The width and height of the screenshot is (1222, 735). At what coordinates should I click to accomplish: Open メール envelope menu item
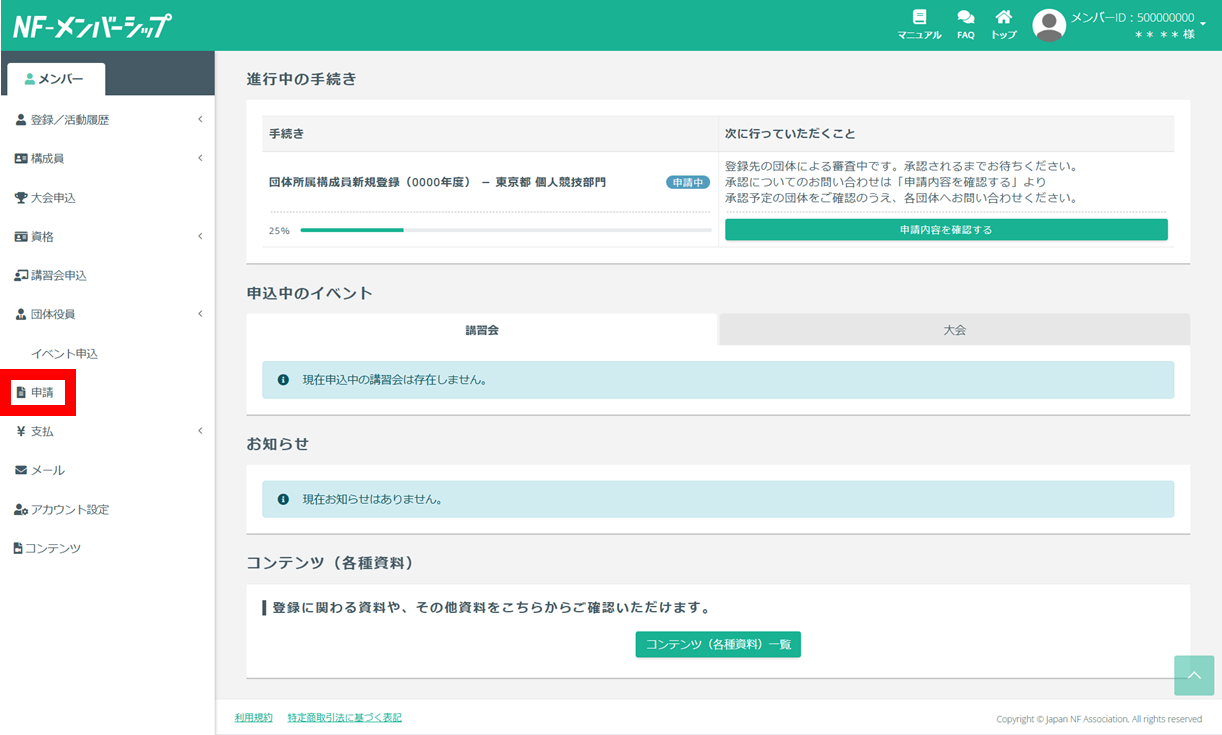(47, 470)
